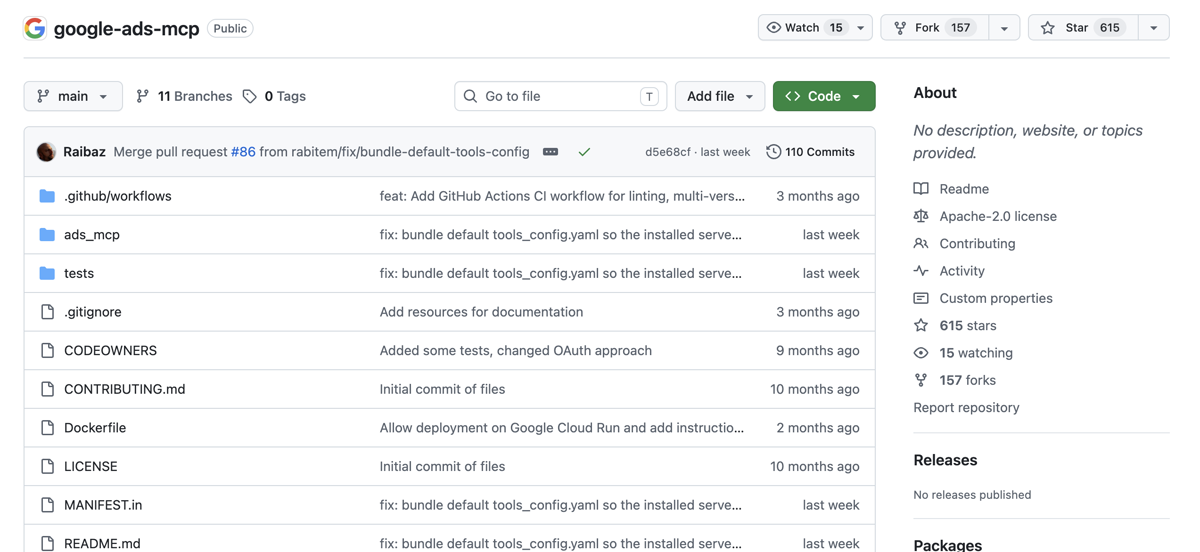Open the .gitignore file
1200x552 pixels.
coord(93,312)
